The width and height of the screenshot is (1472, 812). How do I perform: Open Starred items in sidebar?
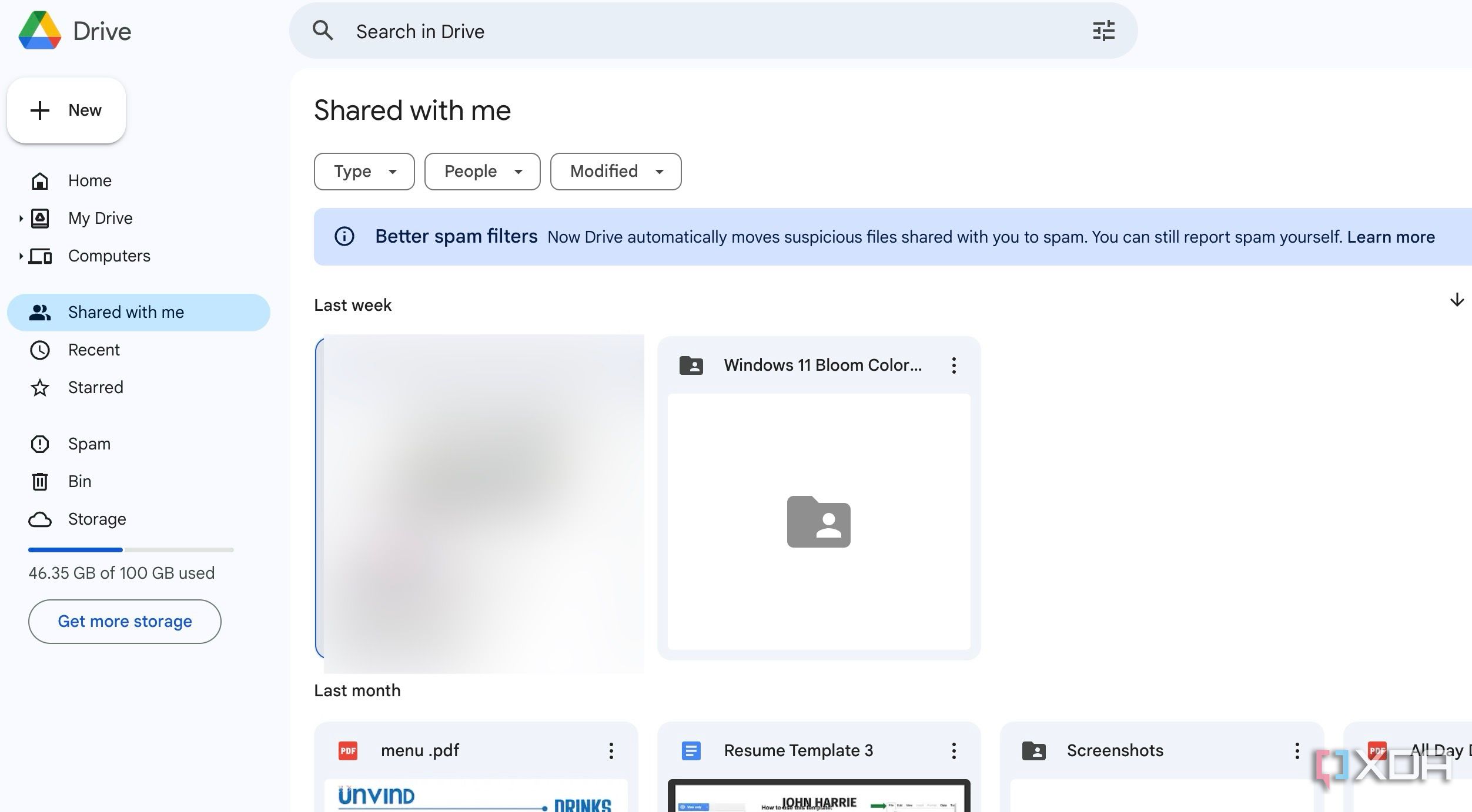point(139,388)
